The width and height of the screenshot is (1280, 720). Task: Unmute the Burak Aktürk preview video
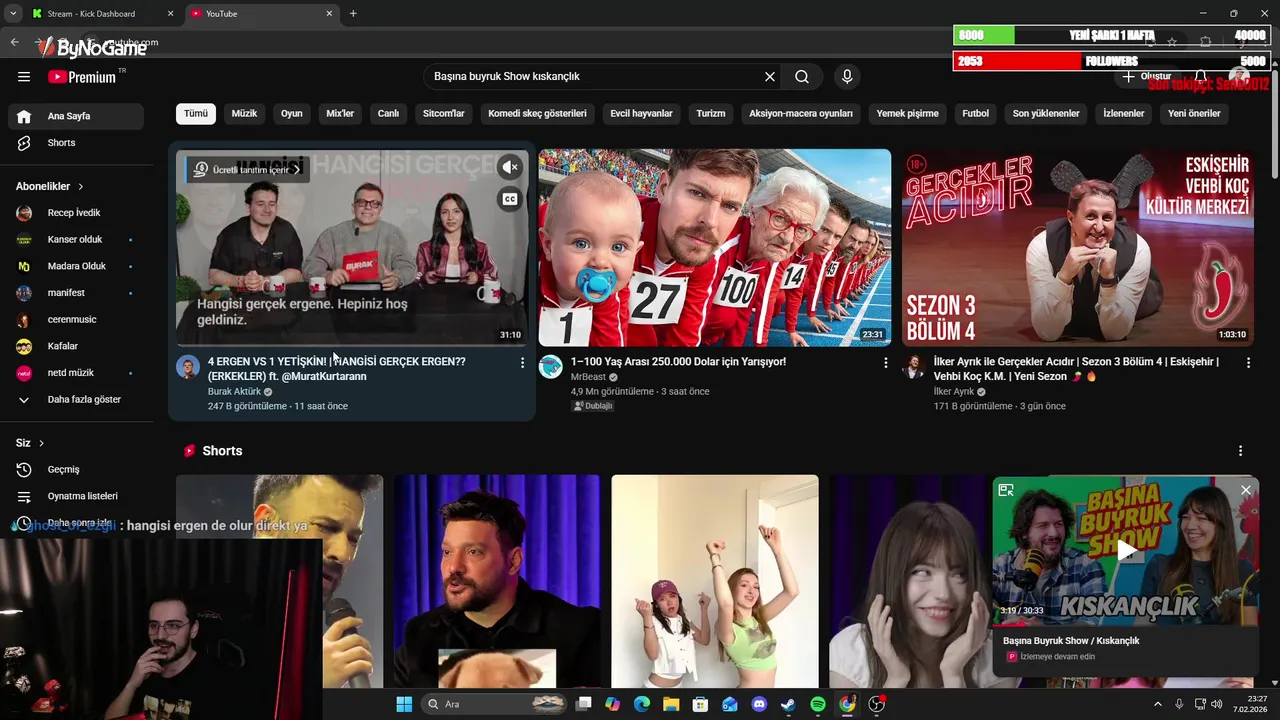click(x=510, y=168)
